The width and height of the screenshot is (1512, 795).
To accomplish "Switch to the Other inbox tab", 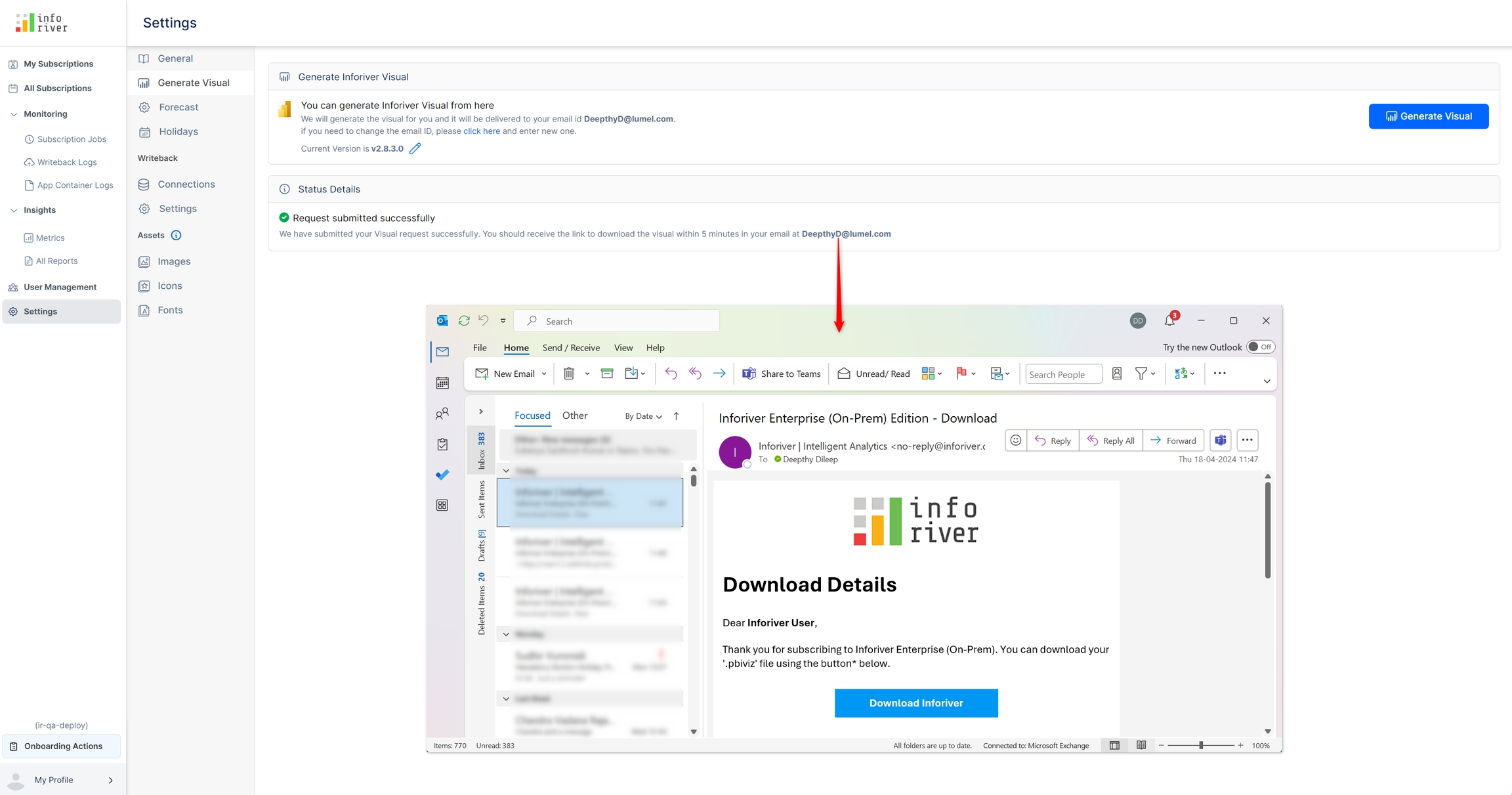I will click(x=574, y=416).
